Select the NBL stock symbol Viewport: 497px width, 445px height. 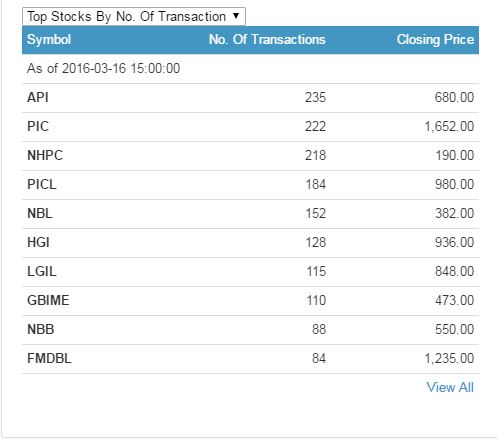(40, 214)
